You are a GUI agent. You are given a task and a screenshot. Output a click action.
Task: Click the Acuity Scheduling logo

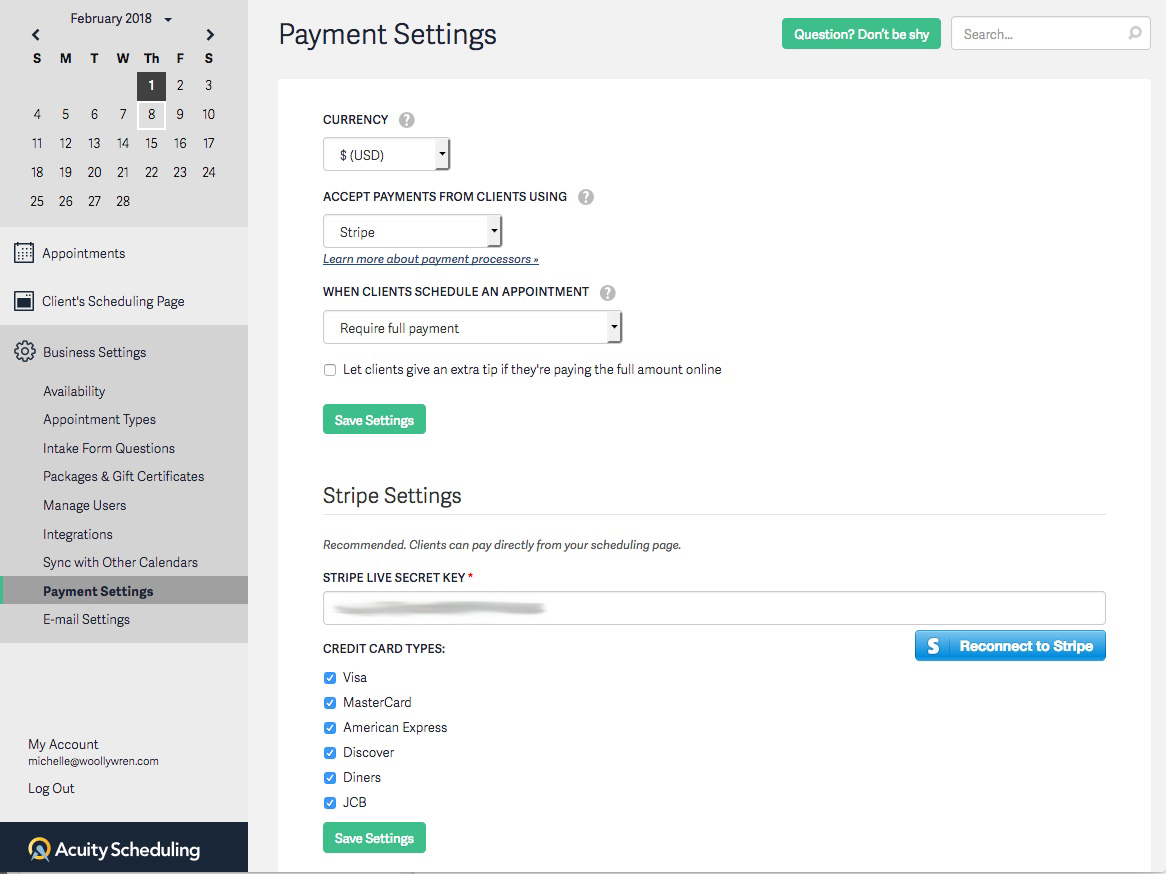coord(115,849)
